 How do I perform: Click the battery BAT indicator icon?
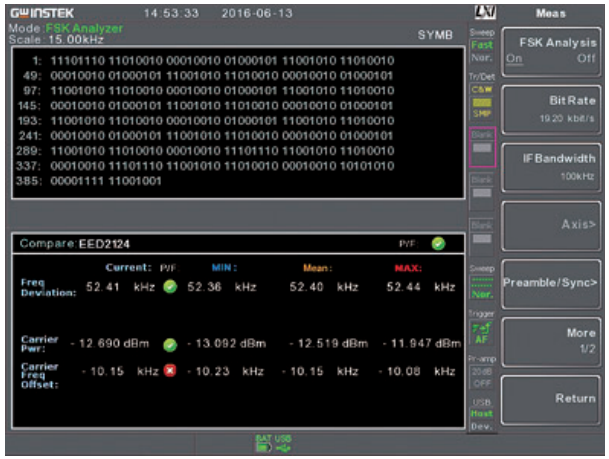tap(264, 444)
